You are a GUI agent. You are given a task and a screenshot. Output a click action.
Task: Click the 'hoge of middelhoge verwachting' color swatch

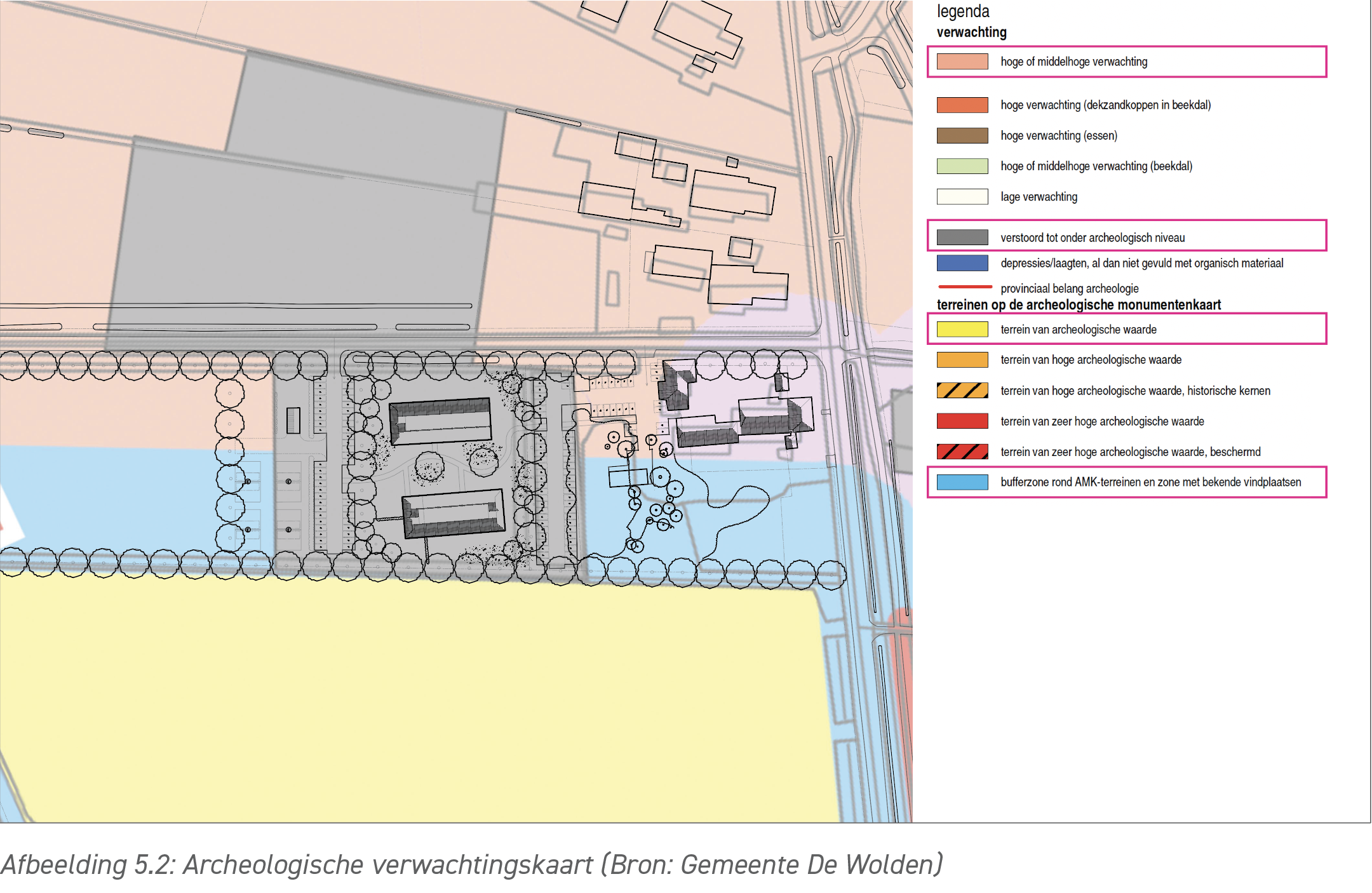[962, 62]
